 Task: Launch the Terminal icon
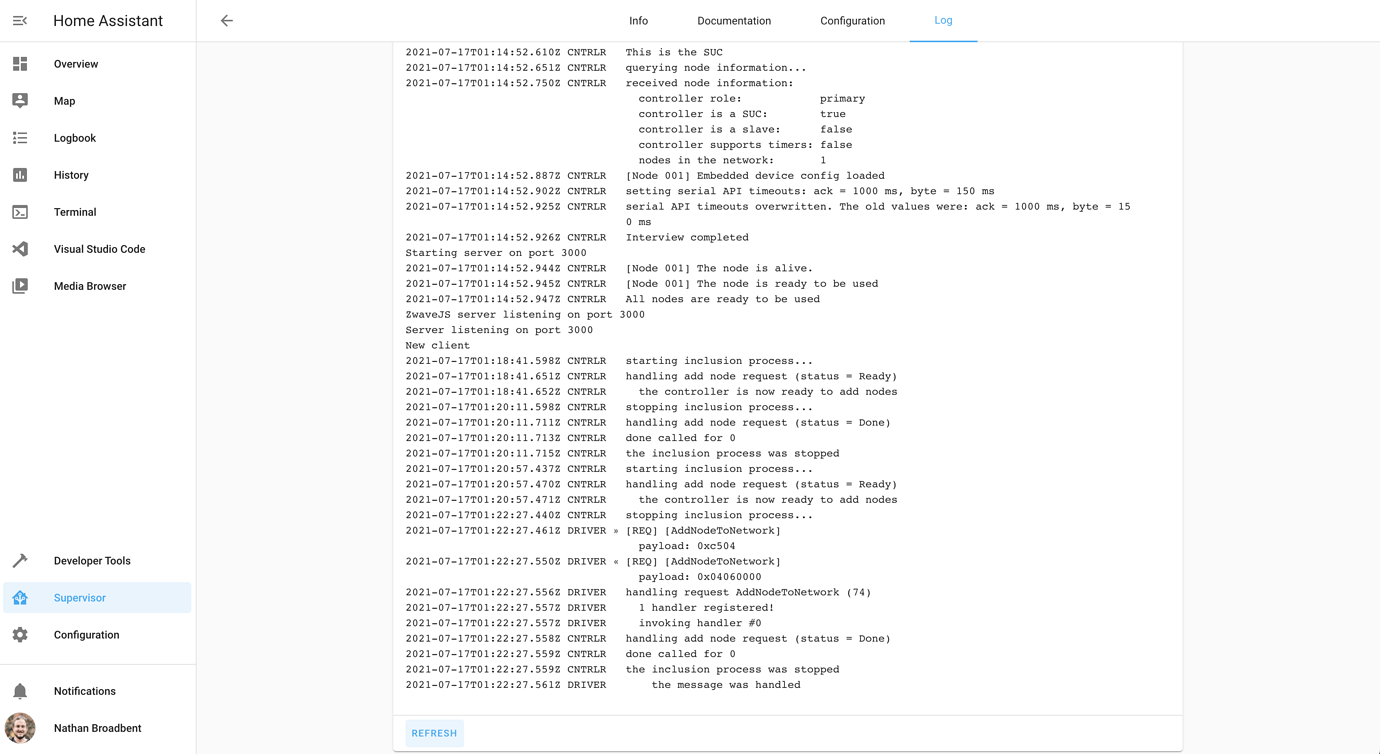click(20, 211)
